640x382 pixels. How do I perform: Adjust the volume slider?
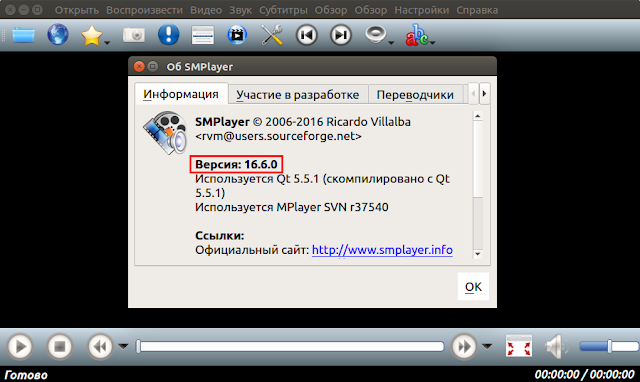(609, 346)
